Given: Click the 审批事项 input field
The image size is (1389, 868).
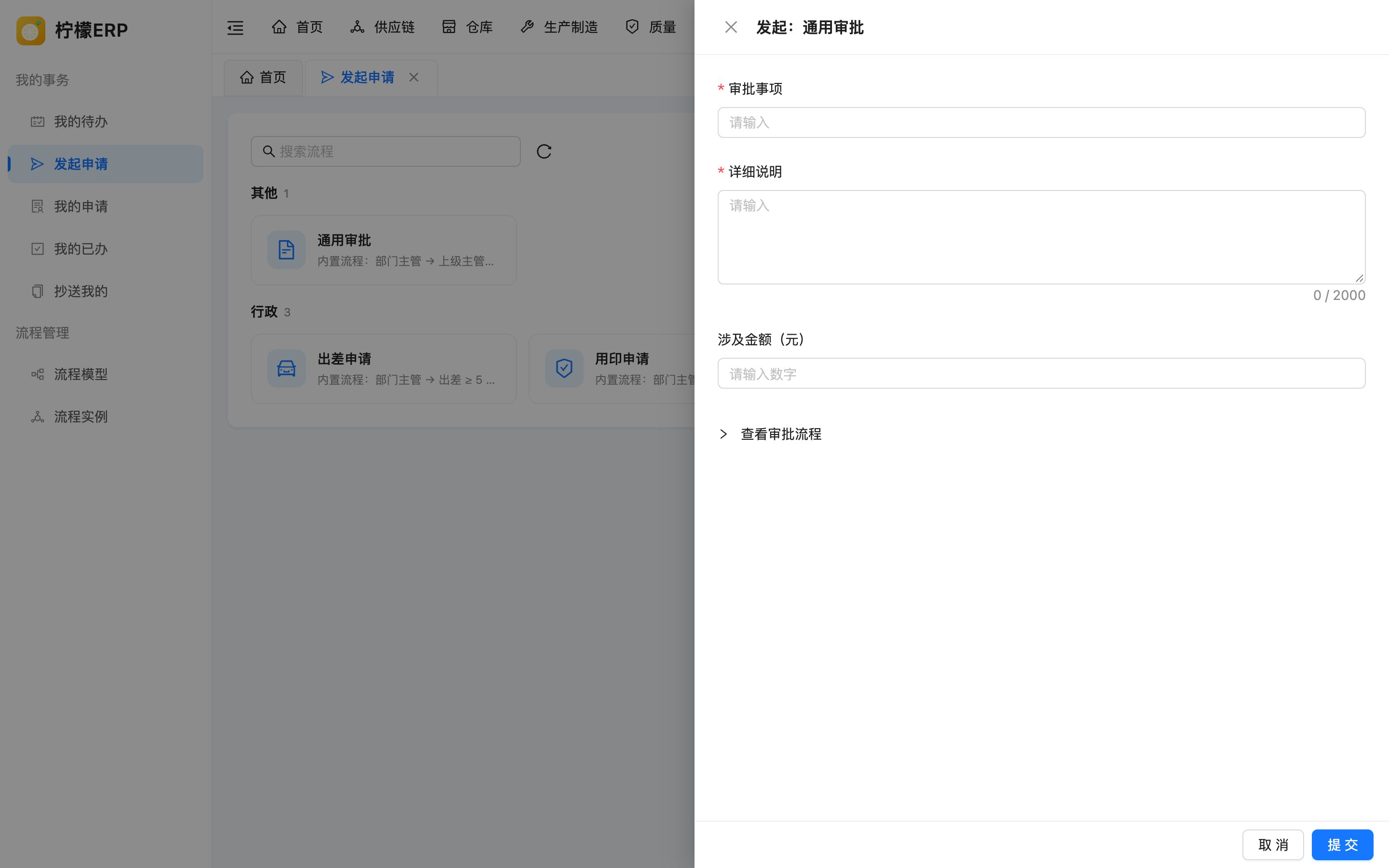Looking at the screenshot, I should point(1041,122).
